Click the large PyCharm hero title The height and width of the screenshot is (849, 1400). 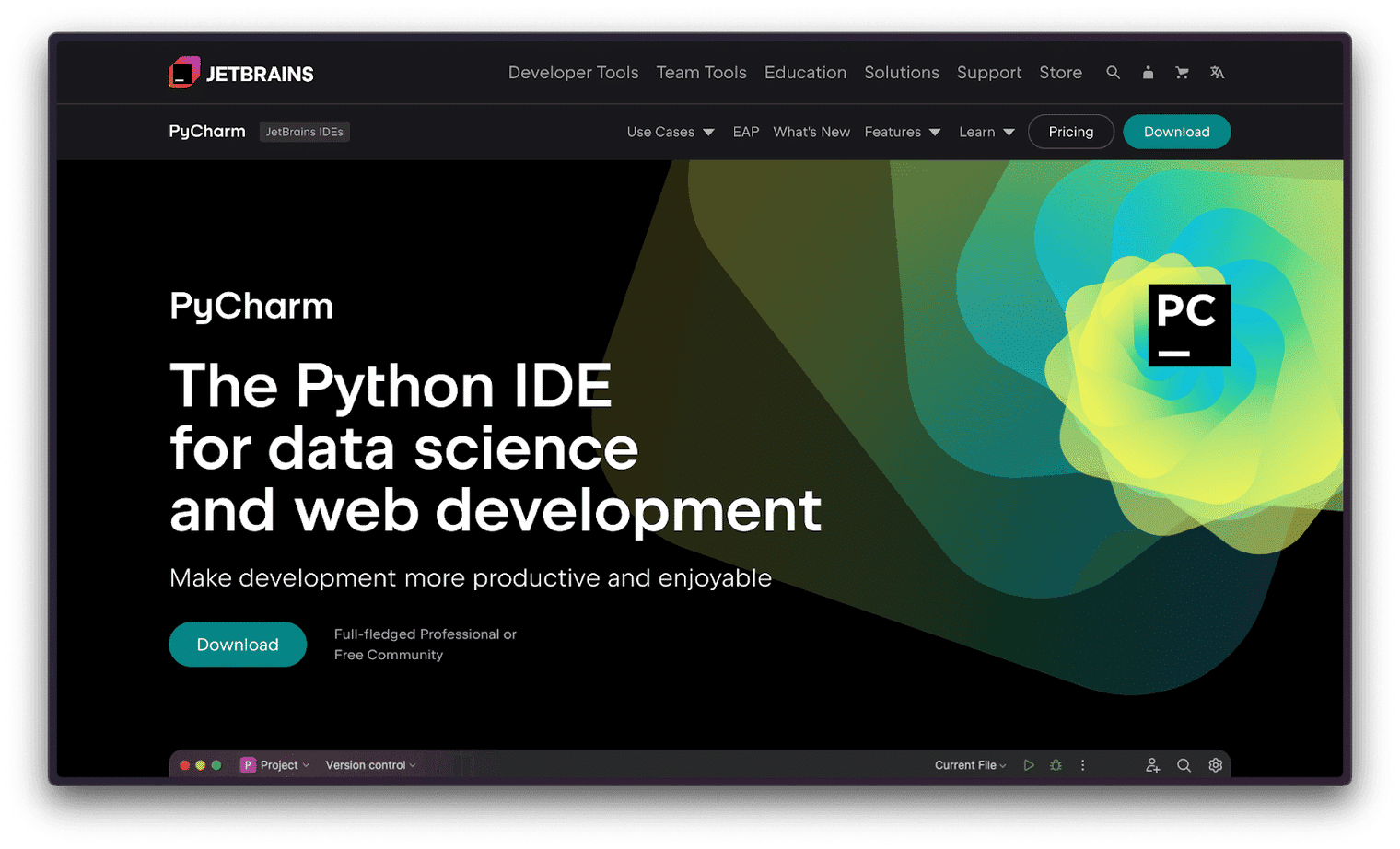pos(251,307)
